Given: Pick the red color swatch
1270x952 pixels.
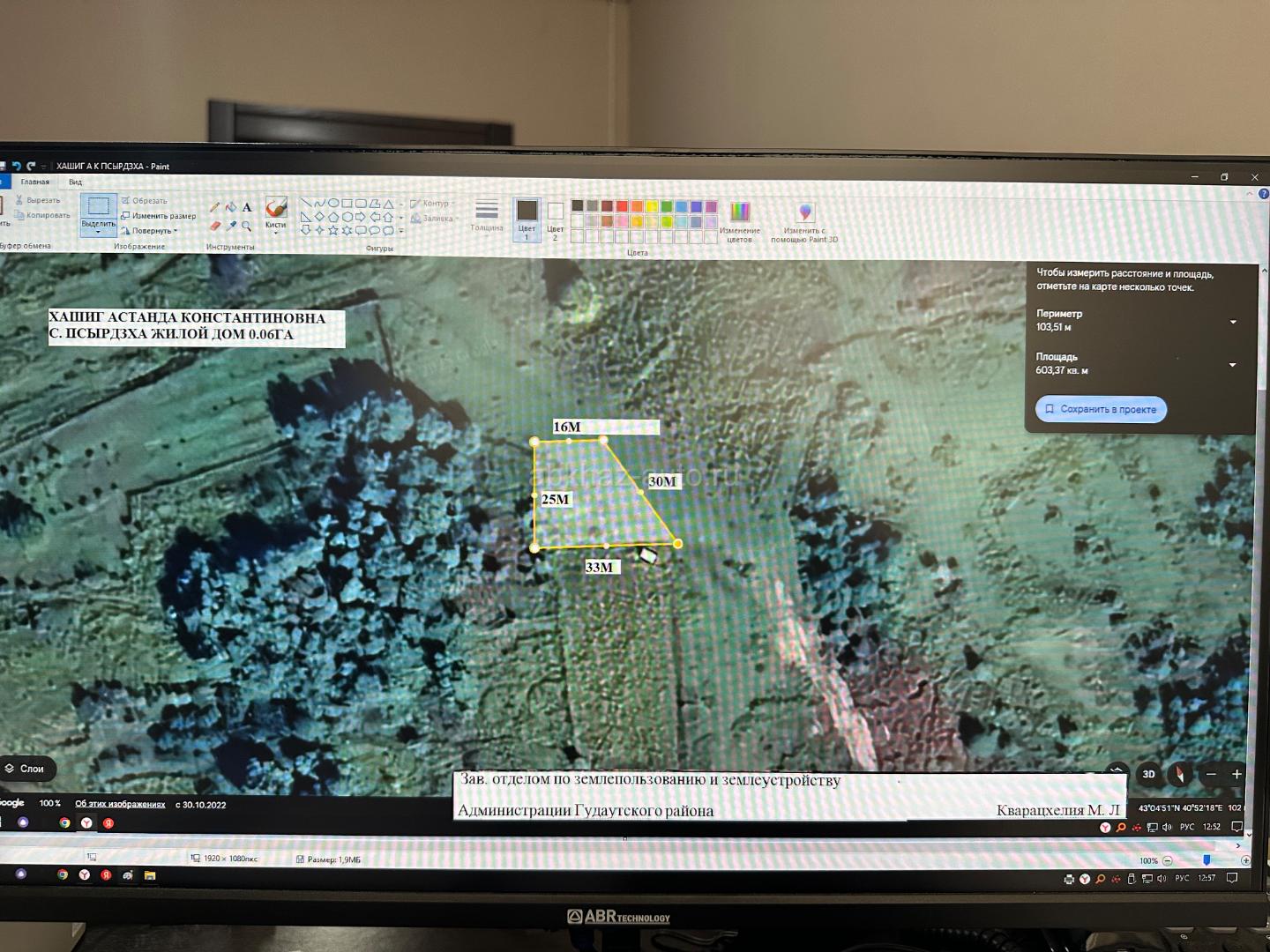Looking at the screenshot, I should (622, 206).
